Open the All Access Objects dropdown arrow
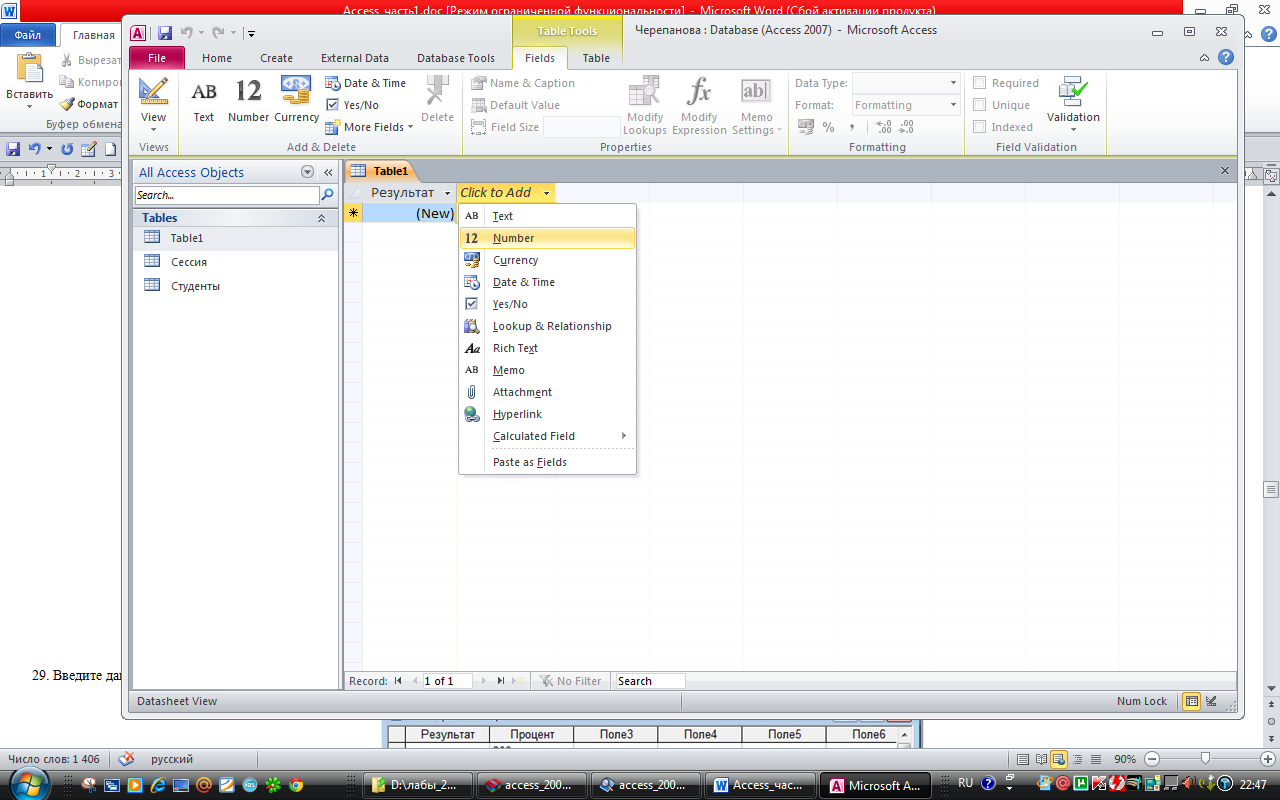Viewport: 1280px width, 800px height. pos(308,172)
